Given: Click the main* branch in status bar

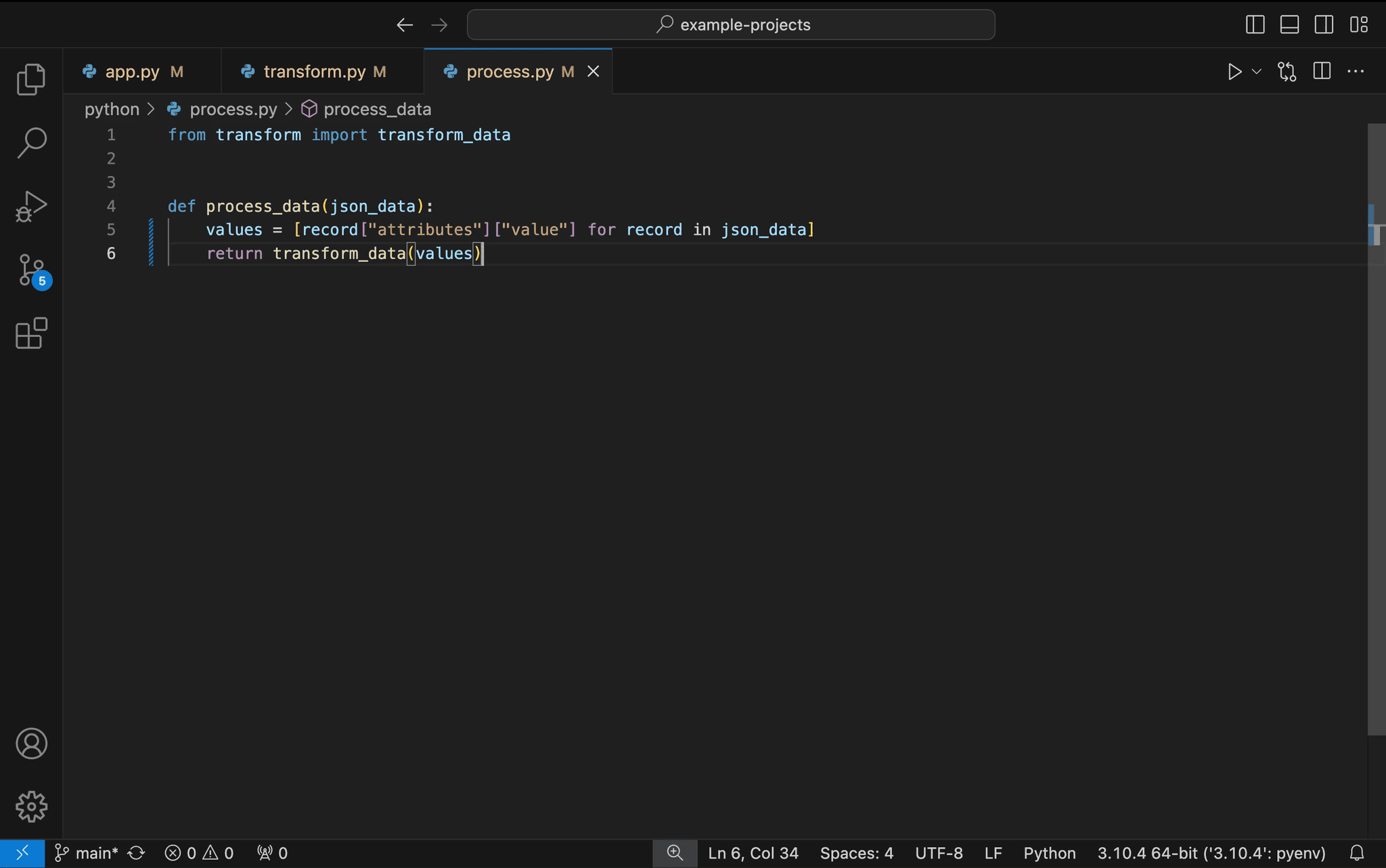Looking at the screenshot, I should 88,853.
